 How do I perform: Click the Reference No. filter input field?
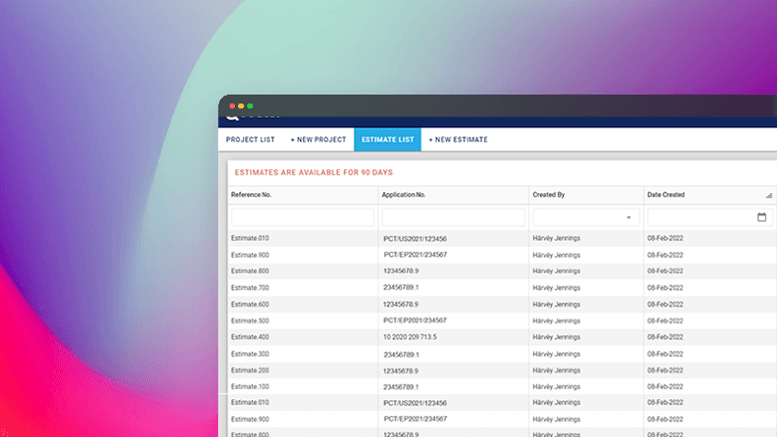pyautogui.click(x=302, y=217)
